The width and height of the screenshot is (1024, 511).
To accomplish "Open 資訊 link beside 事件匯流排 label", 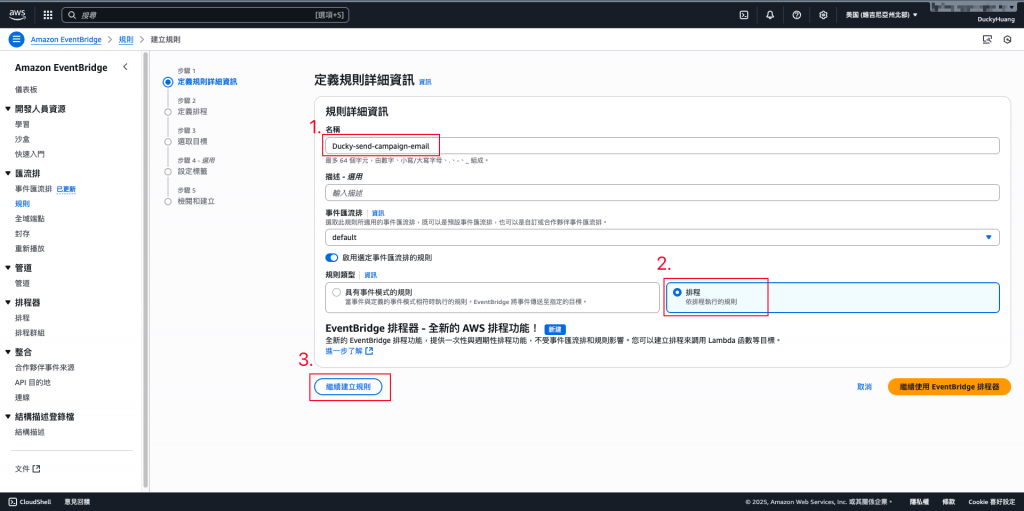I will (x=378, y=213).
